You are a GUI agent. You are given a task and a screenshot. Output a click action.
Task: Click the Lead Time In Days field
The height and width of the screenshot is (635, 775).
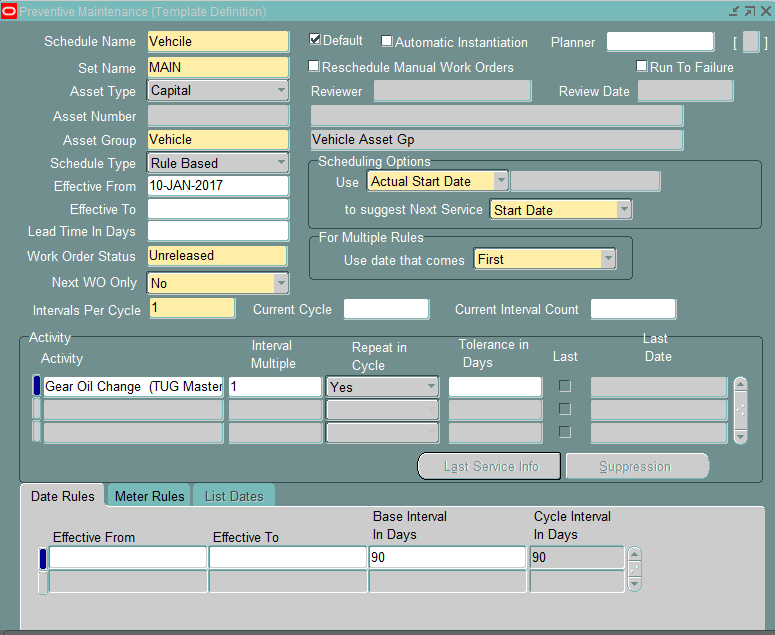pyautogui.click(x=218, y=231)
